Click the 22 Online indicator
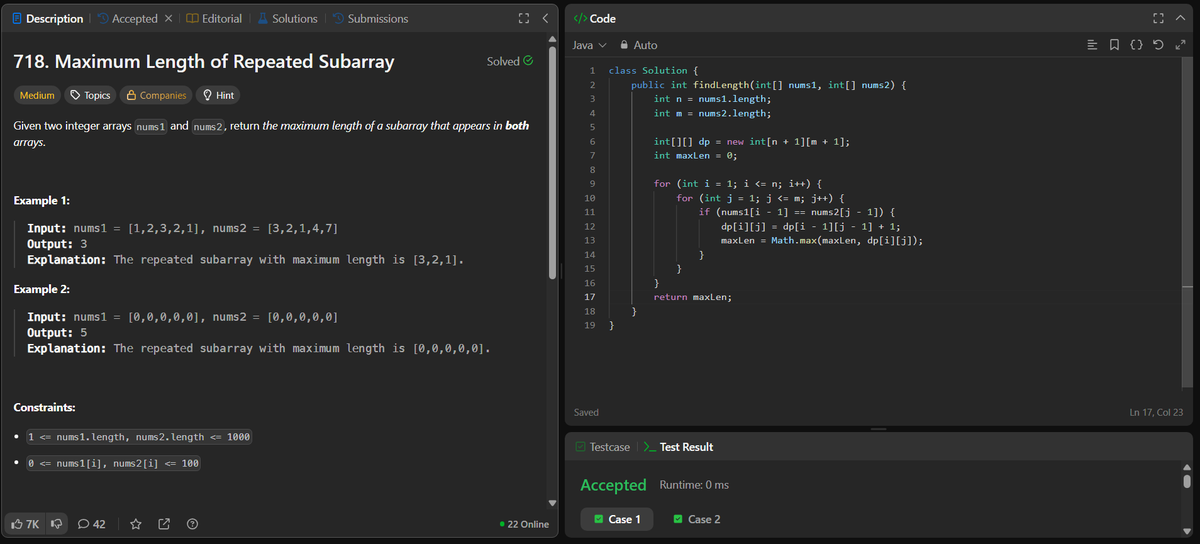The width and height of the screenshot is (1200, 544). coord(525,524)
